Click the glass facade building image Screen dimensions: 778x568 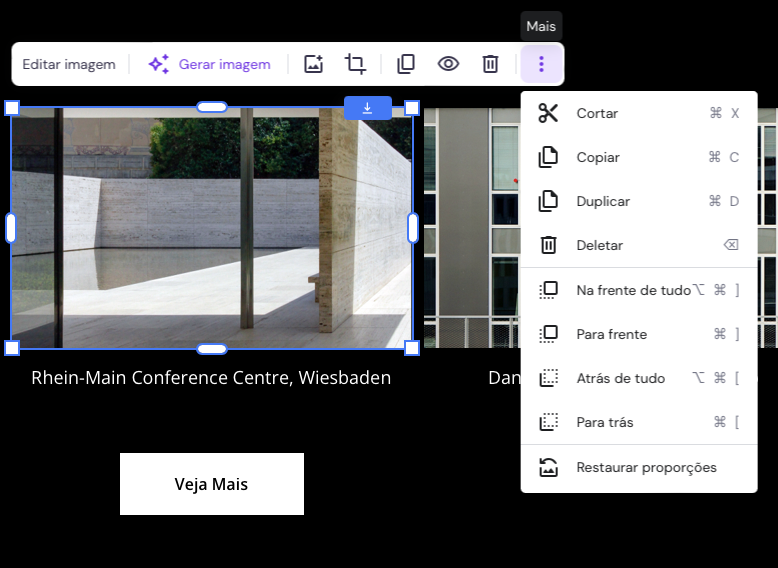(x=472, y=228)
